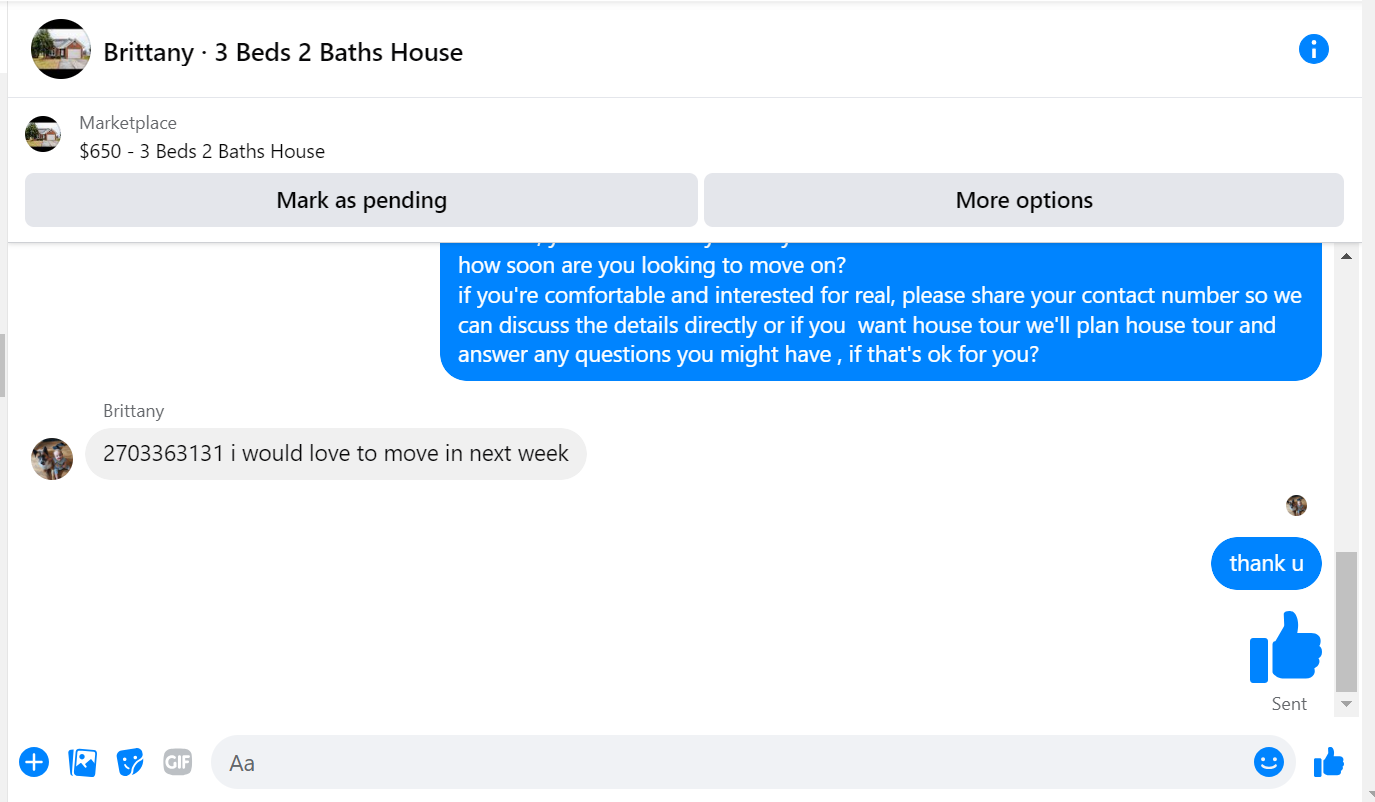Screen dimensions: 1375x802
Task: Attach a photo using the image icon
Action: coord(82,762)
